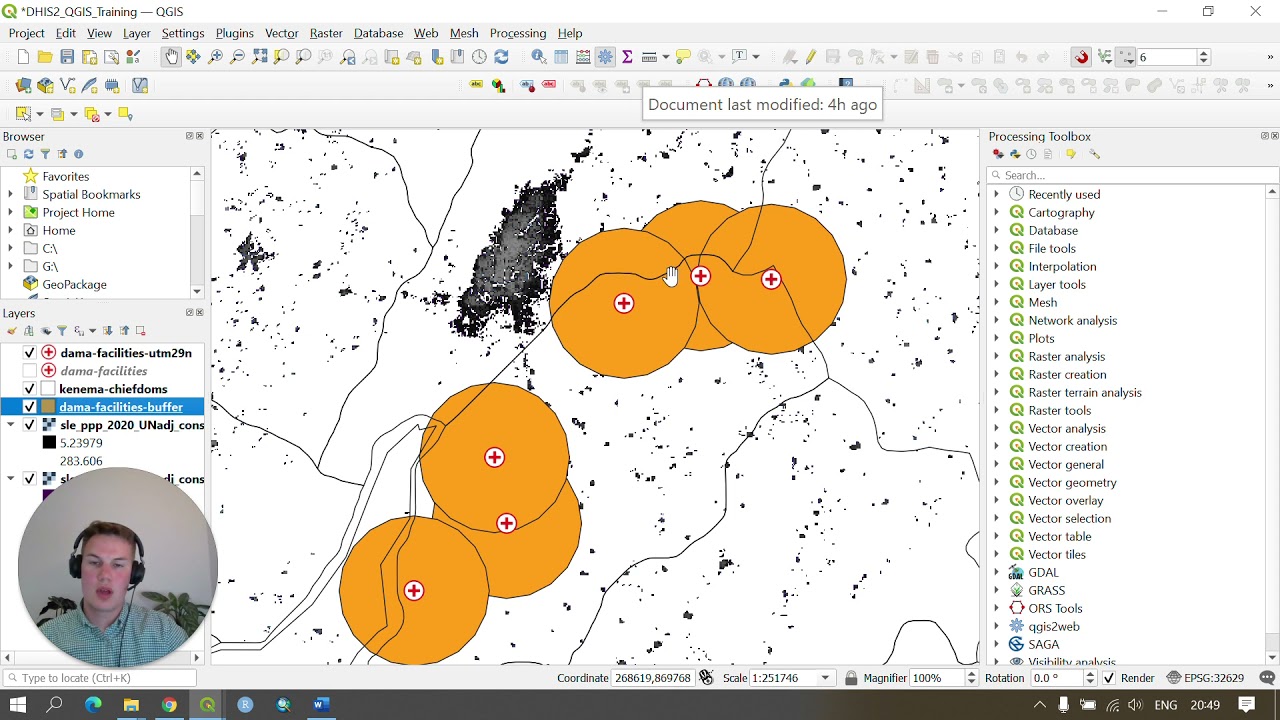Toggle sle_ppp_2020_UNadj_cons layer visibility

click(x=29, y=425)
